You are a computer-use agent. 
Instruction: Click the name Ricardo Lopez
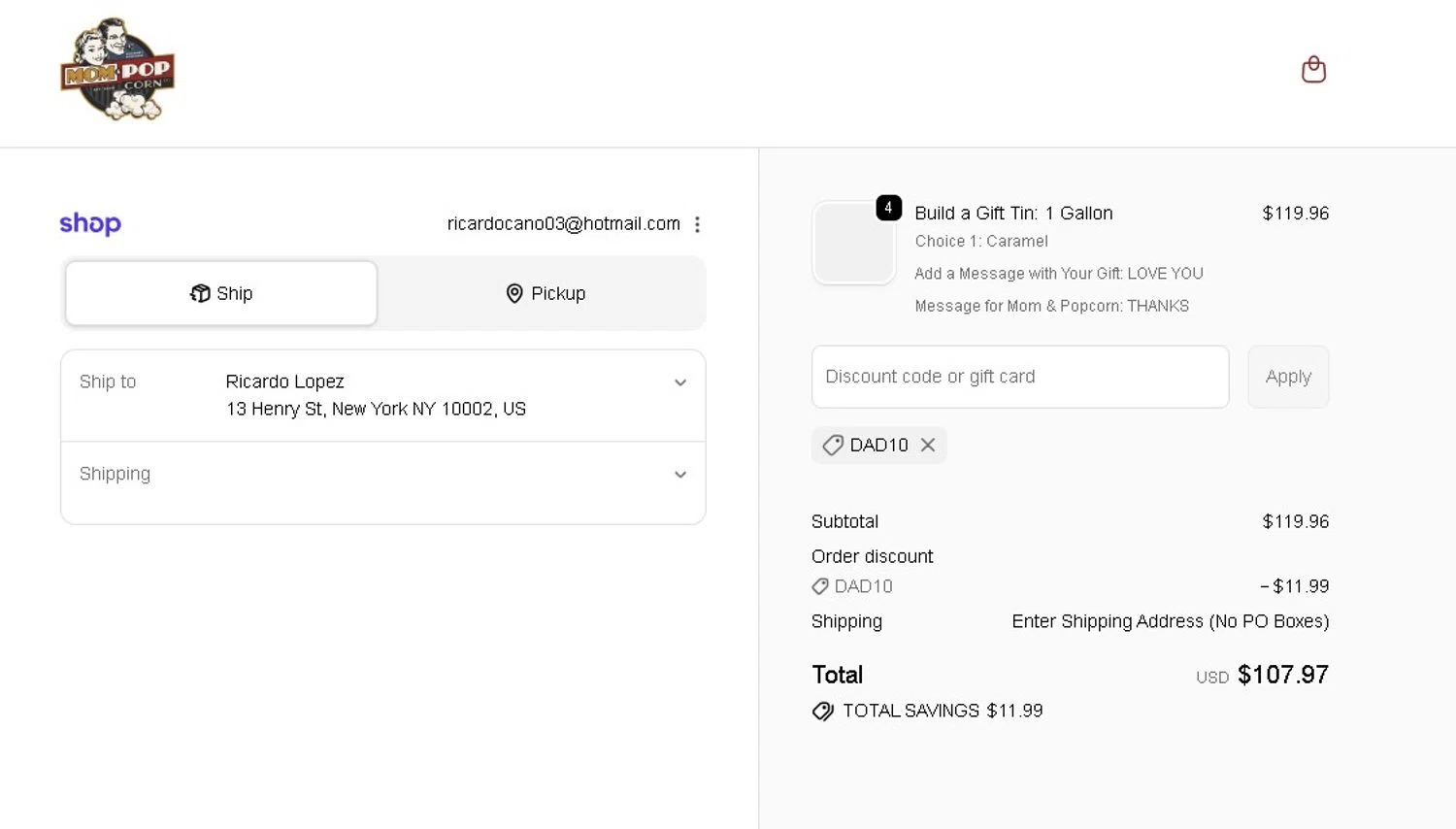pyautogui.click(x=284, y=381)
